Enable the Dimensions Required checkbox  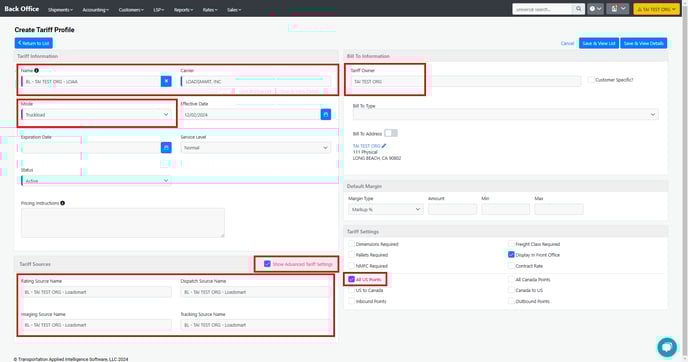pos(351,244)
